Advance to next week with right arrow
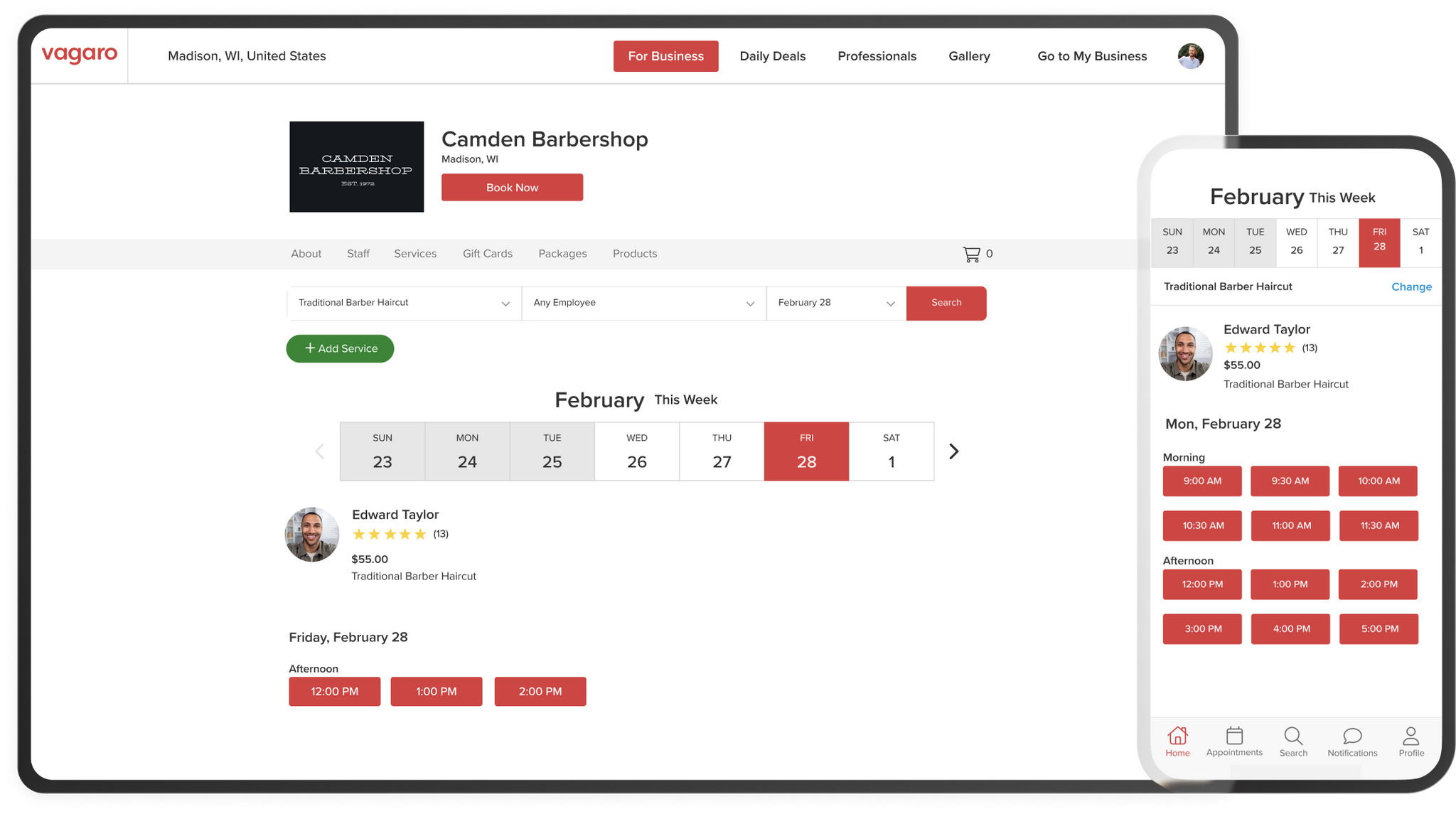Viewport: 1456px width, 814px height. 954,451
